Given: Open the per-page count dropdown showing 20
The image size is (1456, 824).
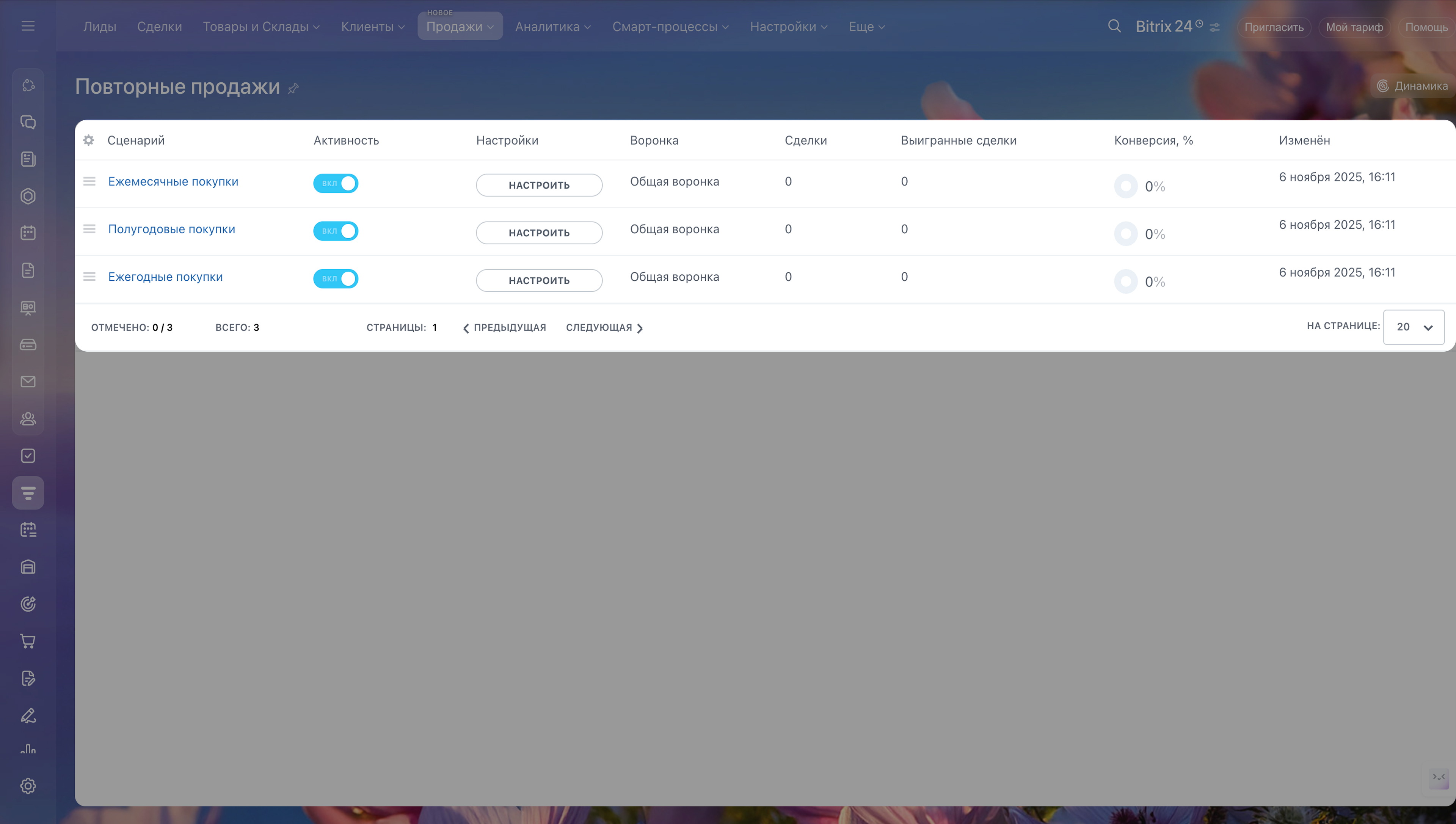Looking at the screenshot, I should 1413,327.
